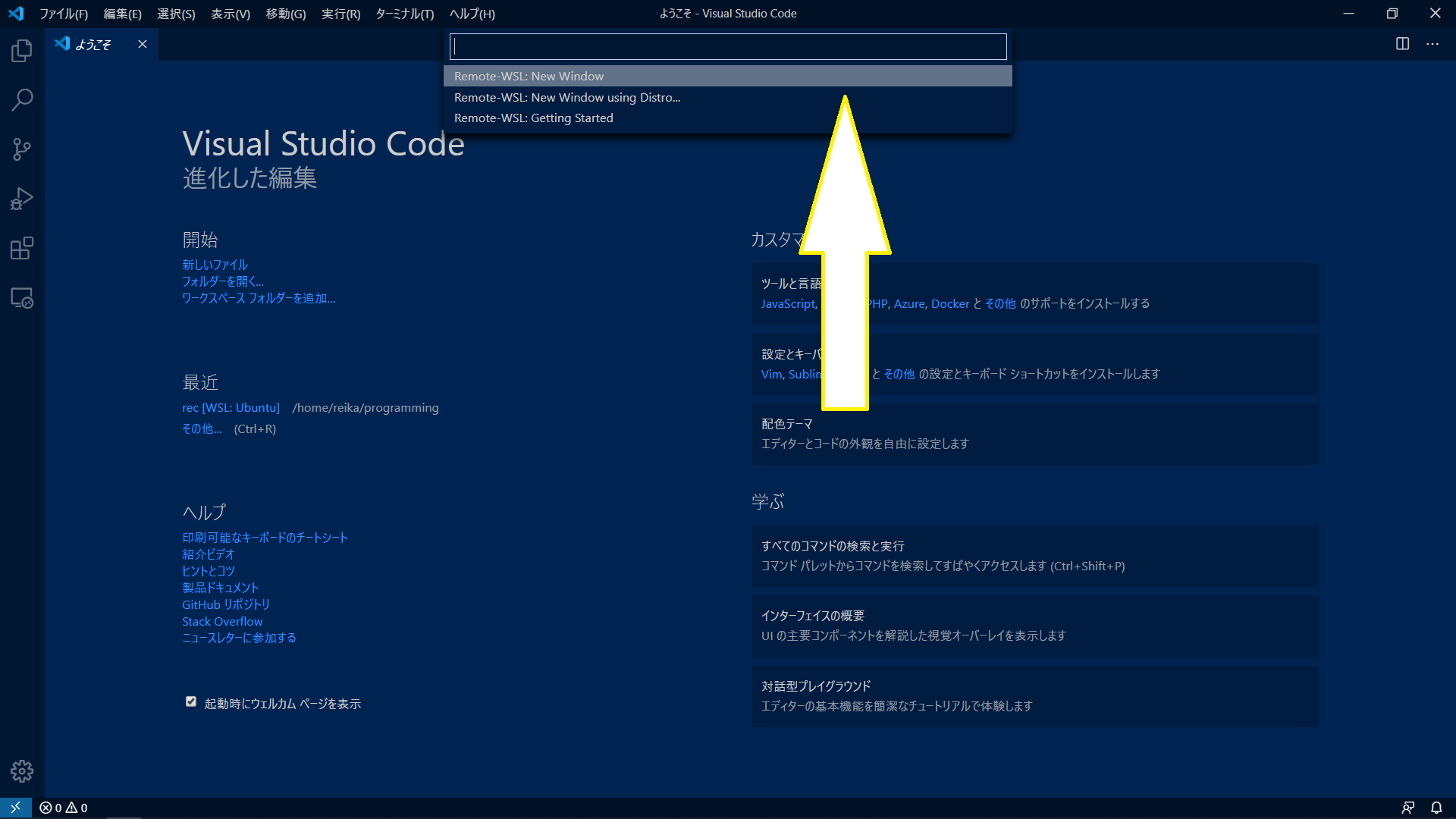Click inside the command palette input field

coord(728,46)
